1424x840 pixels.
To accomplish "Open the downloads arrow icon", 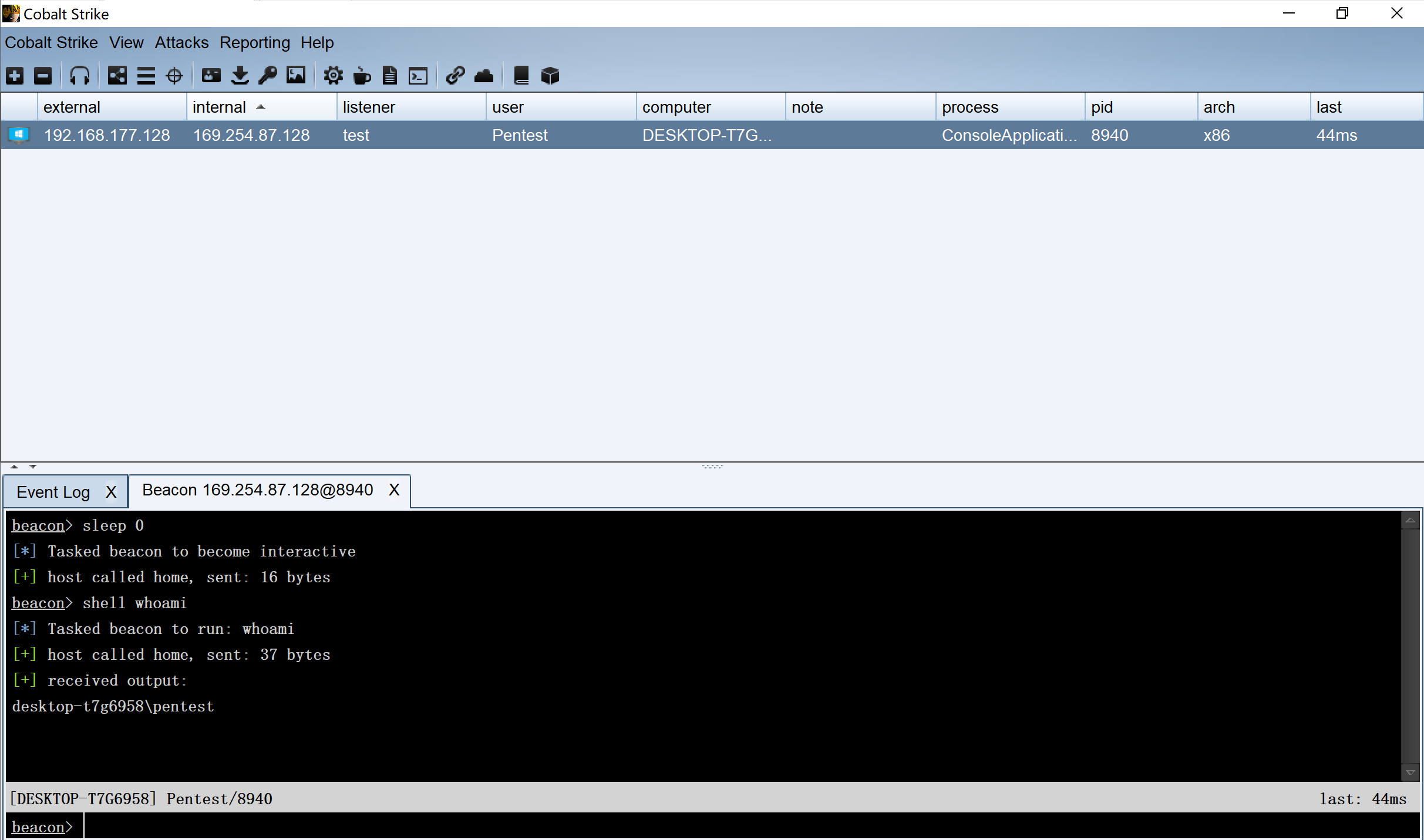I will (x=240, y=76).
